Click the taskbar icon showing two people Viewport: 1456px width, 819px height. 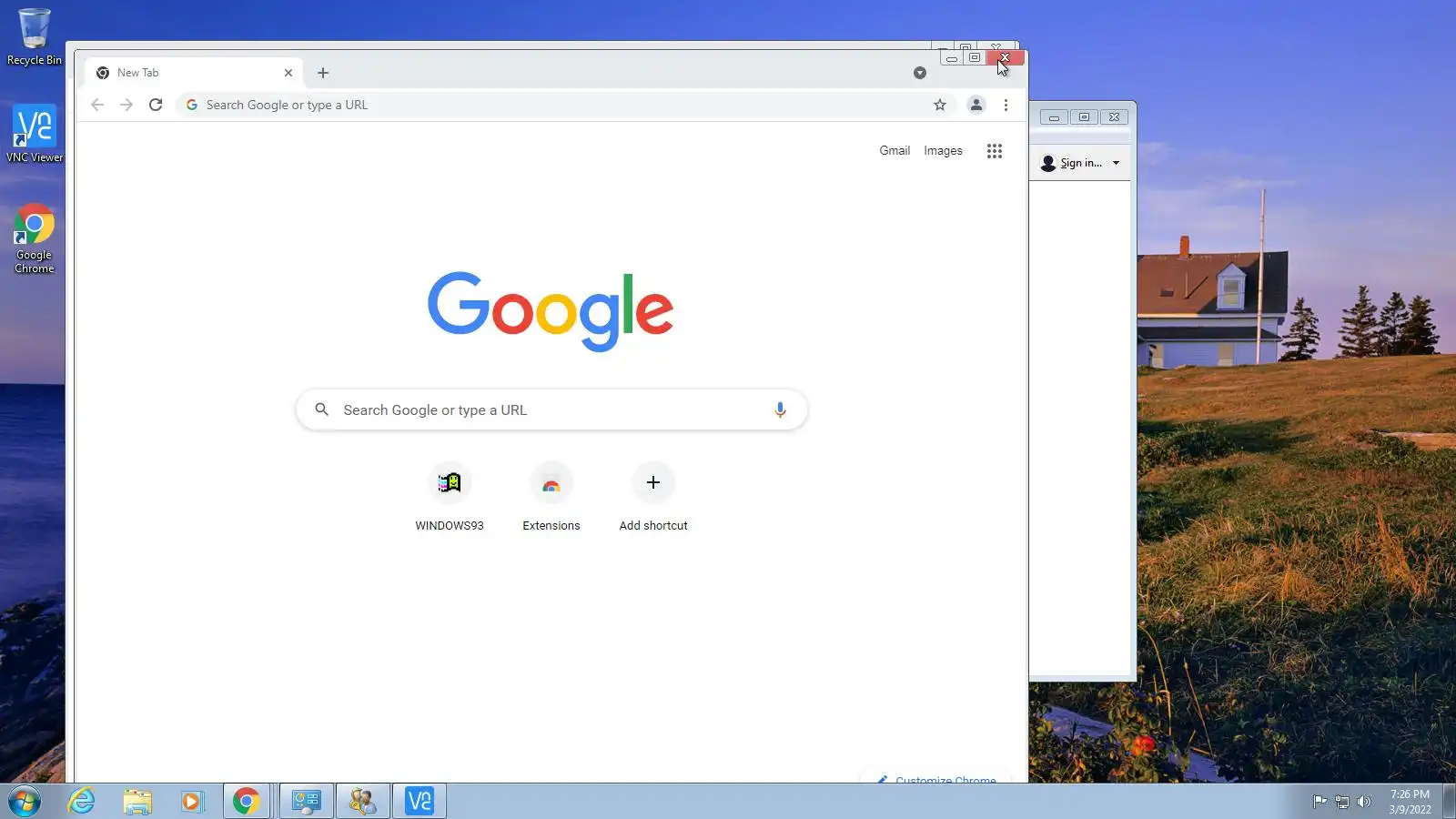tap(363, 802)
